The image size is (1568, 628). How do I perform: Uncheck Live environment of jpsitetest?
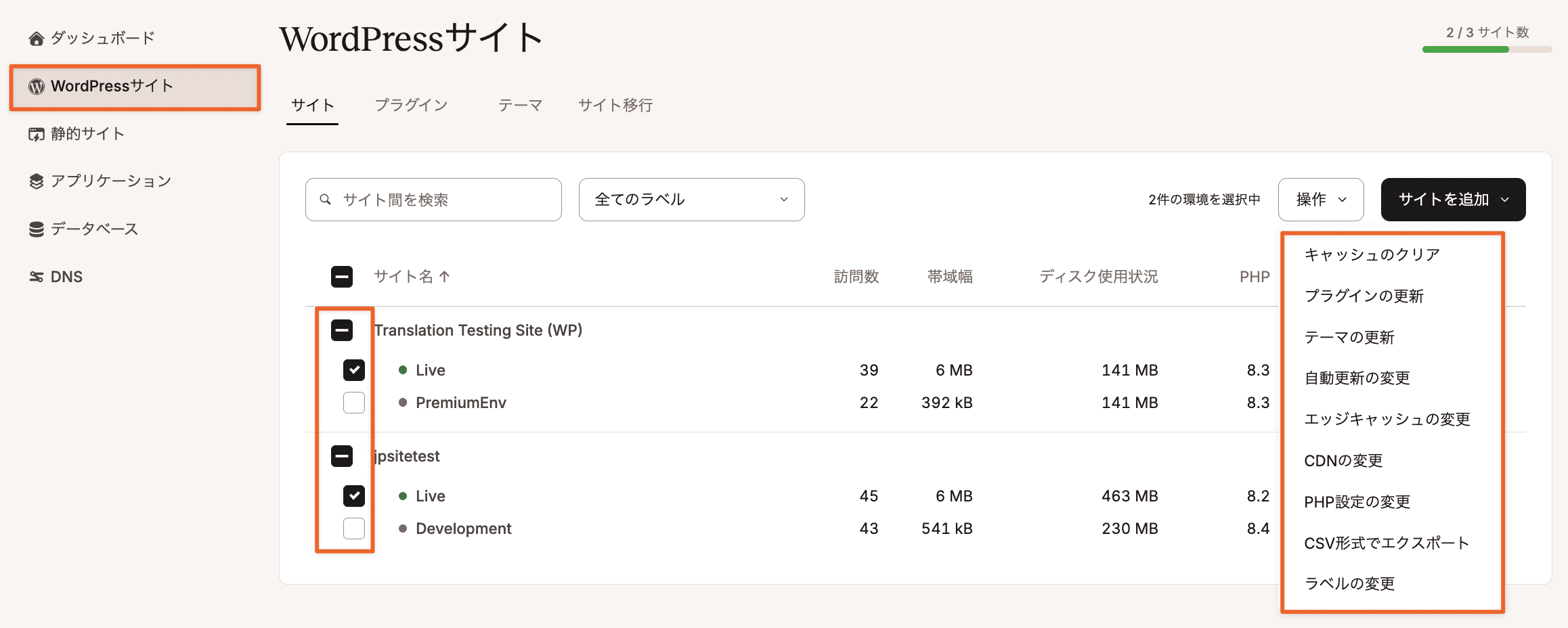tap(354, 496)
